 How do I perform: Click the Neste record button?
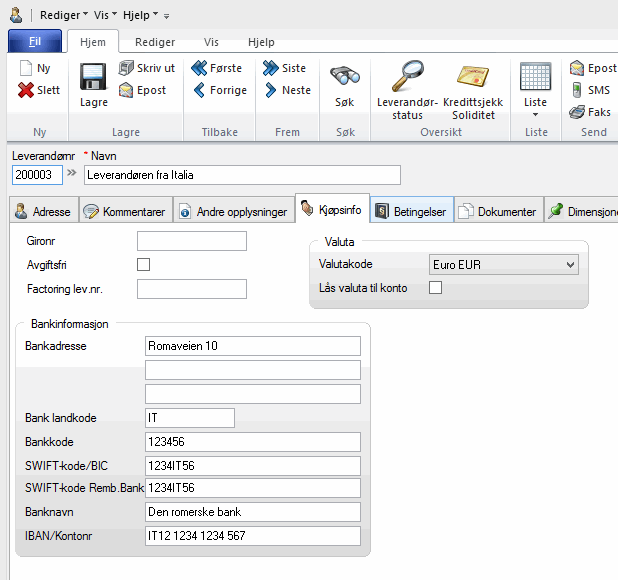pyautogui.click(x=286, y=90)
